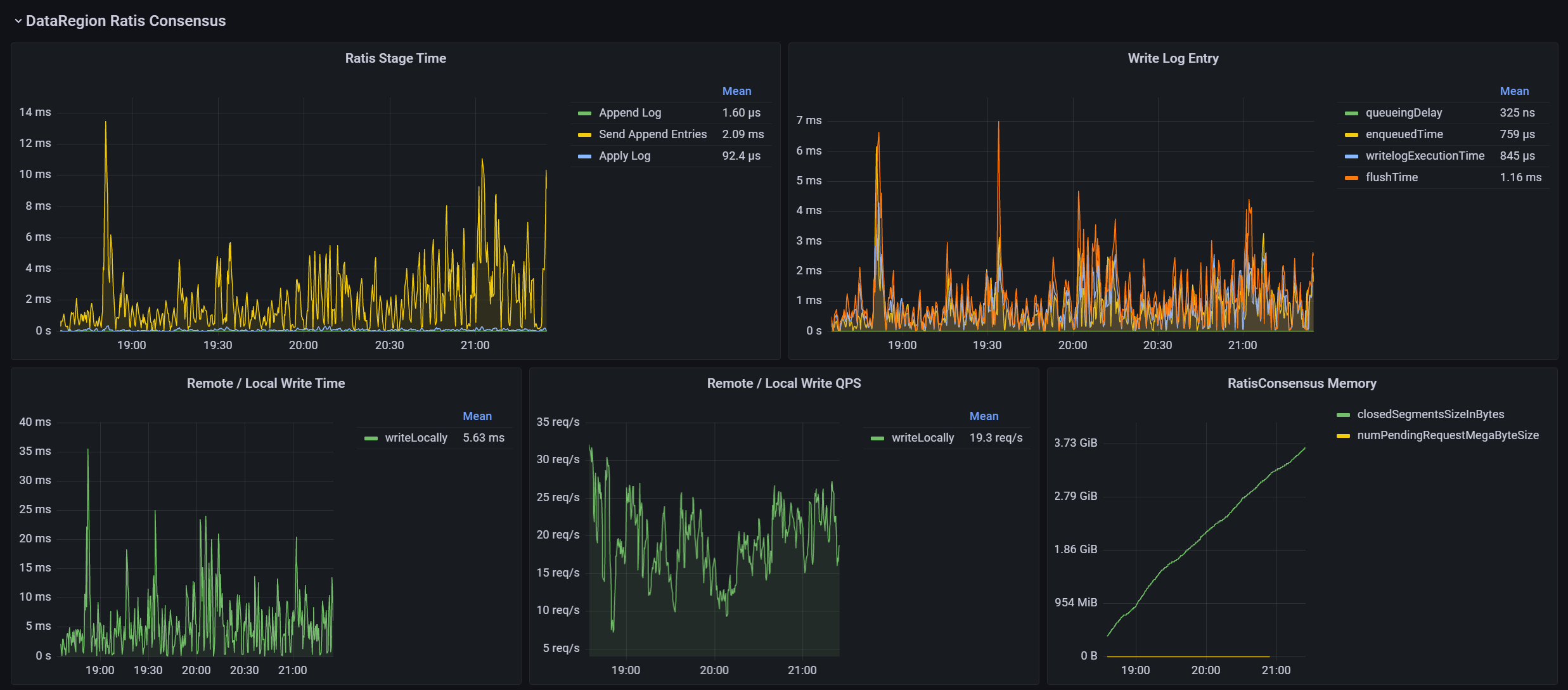Viewport: 1568px width, 690px height.
Task: Open Remote / Local Write Time panel title
Action: click(x=266, y=383)
